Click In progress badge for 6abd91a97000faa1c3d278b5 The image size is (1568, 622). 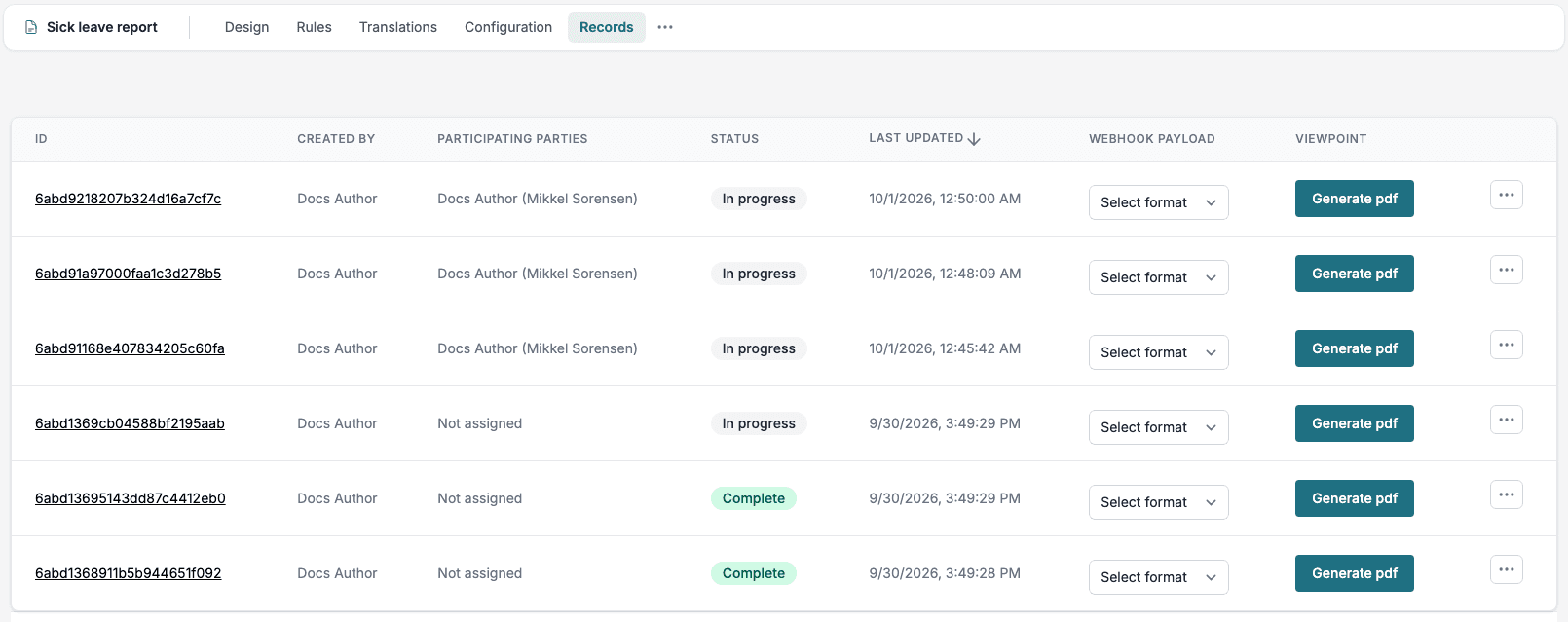(759, 274)
